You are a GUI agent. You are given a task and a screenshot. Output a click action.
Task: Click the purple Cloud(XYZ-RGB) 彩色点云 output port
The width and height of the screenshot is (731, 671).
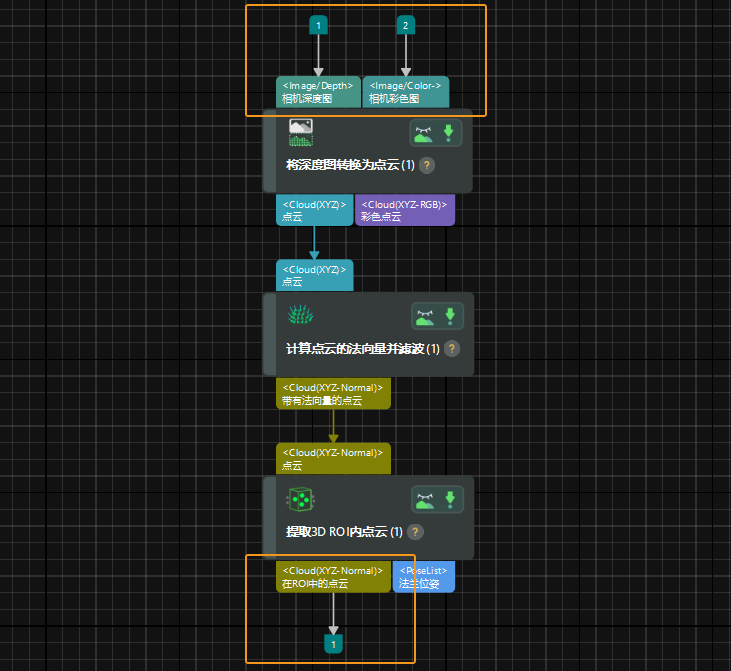[404, 210]
